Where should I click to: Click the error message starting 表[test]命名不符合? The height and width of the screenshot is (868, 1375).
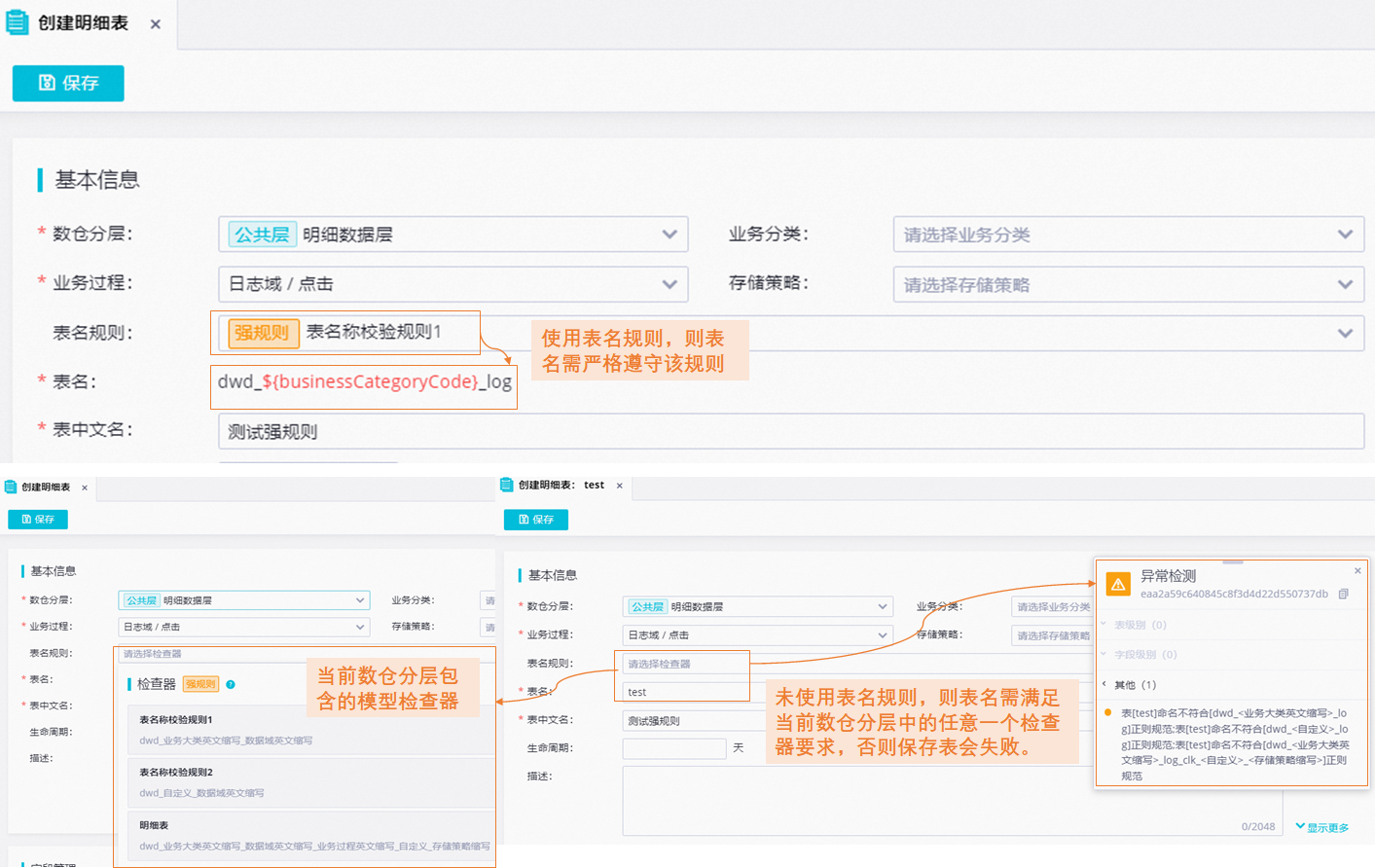coord(1234,744)
